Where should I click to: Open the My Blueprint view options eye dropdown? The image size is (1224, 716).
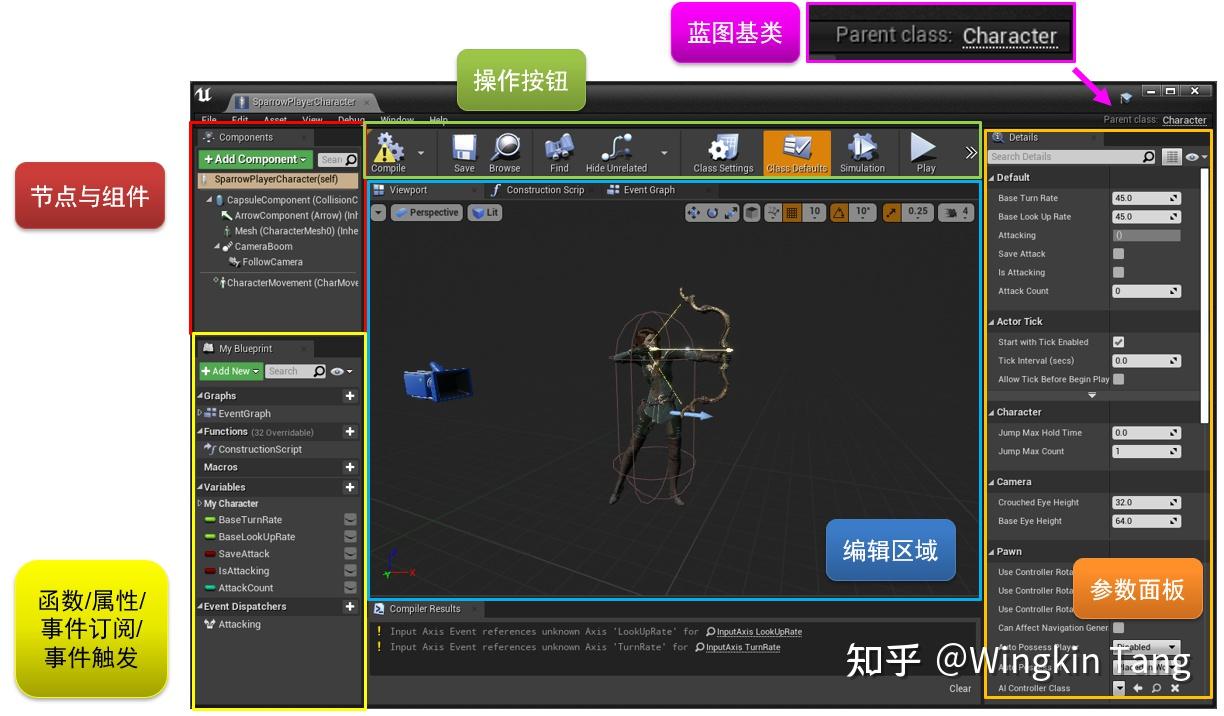pos(342,371)
